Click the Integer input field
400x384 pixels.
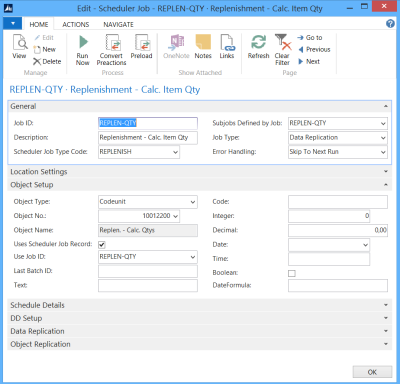pyautogui.click(x=329, y=216)
